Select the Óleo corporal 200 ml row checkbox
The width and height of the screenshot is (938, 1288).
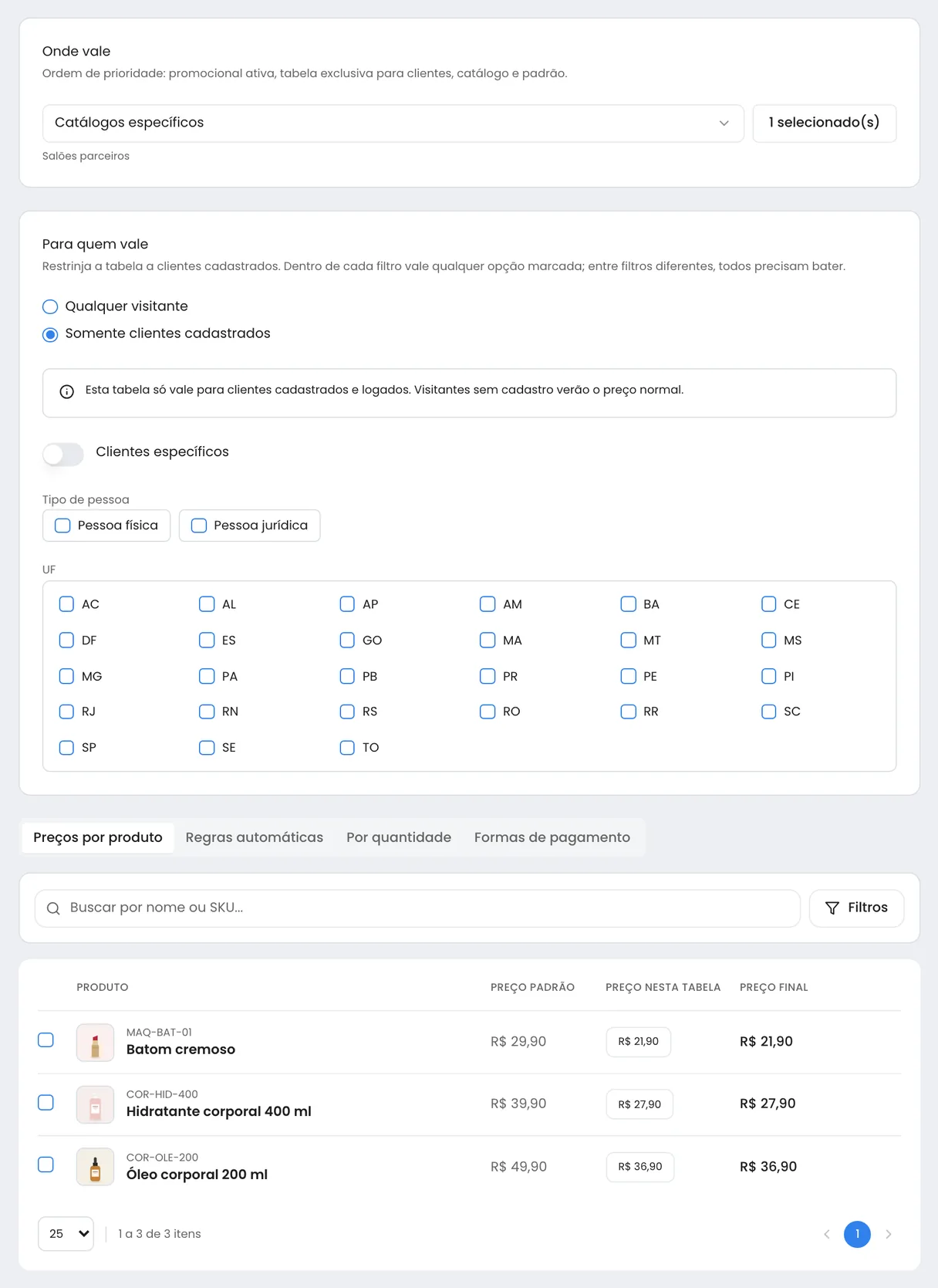pyautogui.click(x=46, y=1165)
